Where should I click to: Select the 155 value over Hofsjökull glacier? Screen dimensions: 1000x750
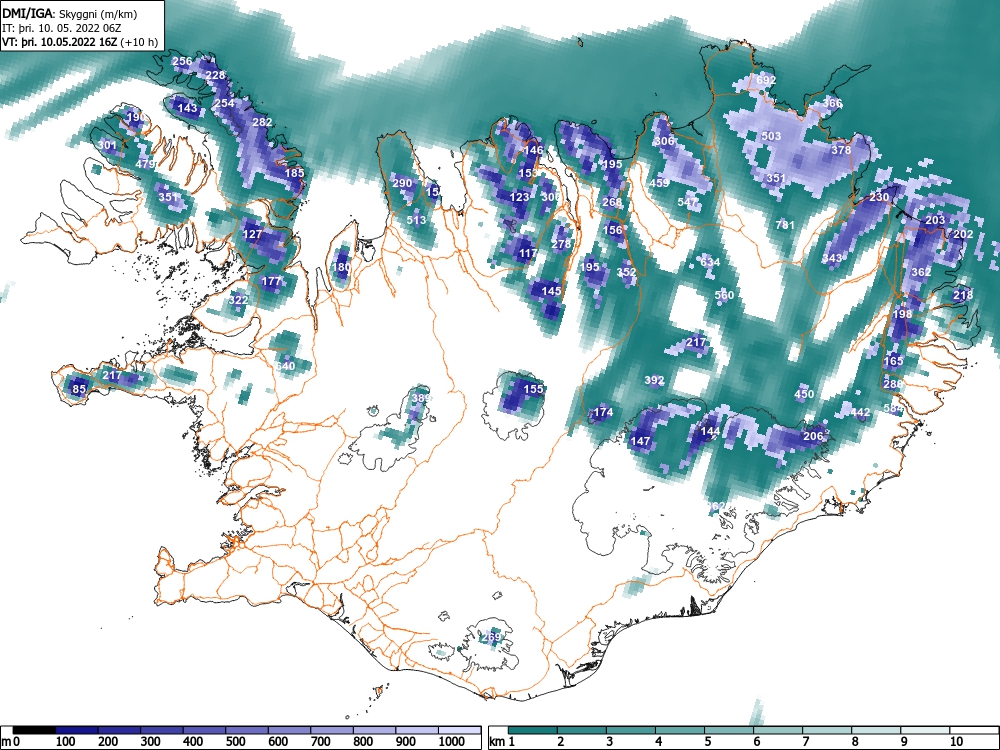coord(533,389)
